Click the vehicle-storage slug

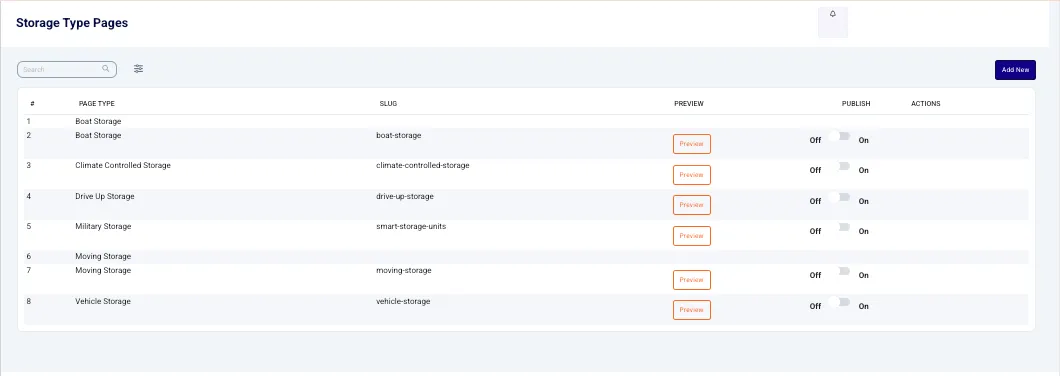click(x=403, y=301)
